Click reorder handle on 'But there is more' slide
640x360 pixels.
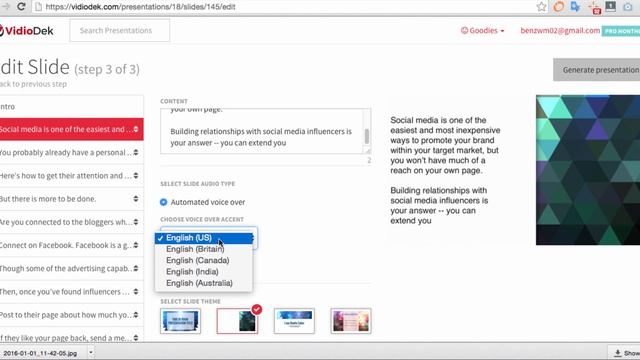(136, 199)
